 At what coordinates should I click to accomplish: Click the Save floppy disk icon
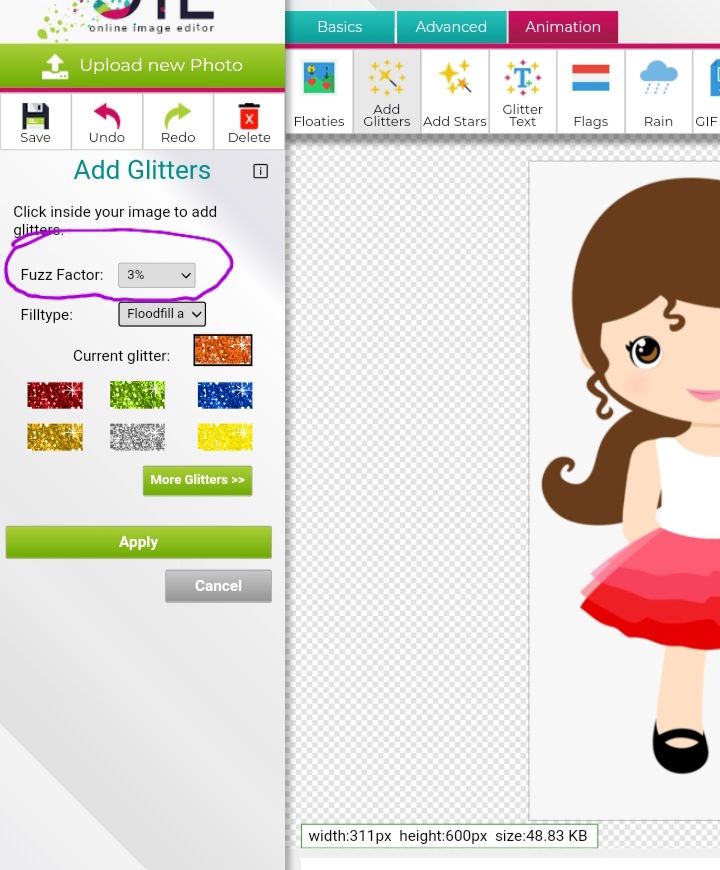coord(35,121)
